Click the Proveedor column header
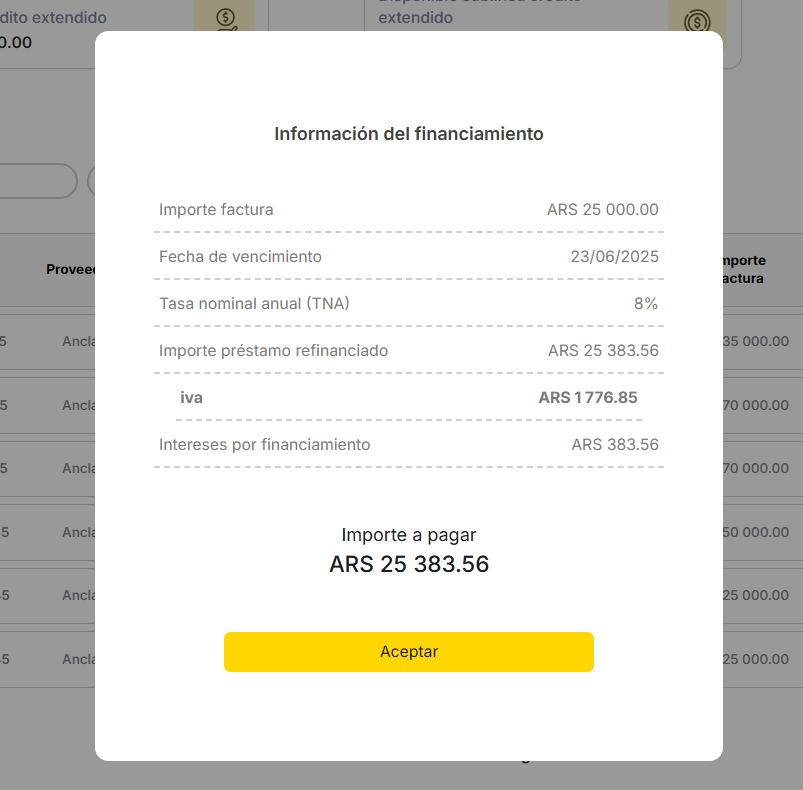The height and width of the screenshot is (790, 803). pos(70,270)
